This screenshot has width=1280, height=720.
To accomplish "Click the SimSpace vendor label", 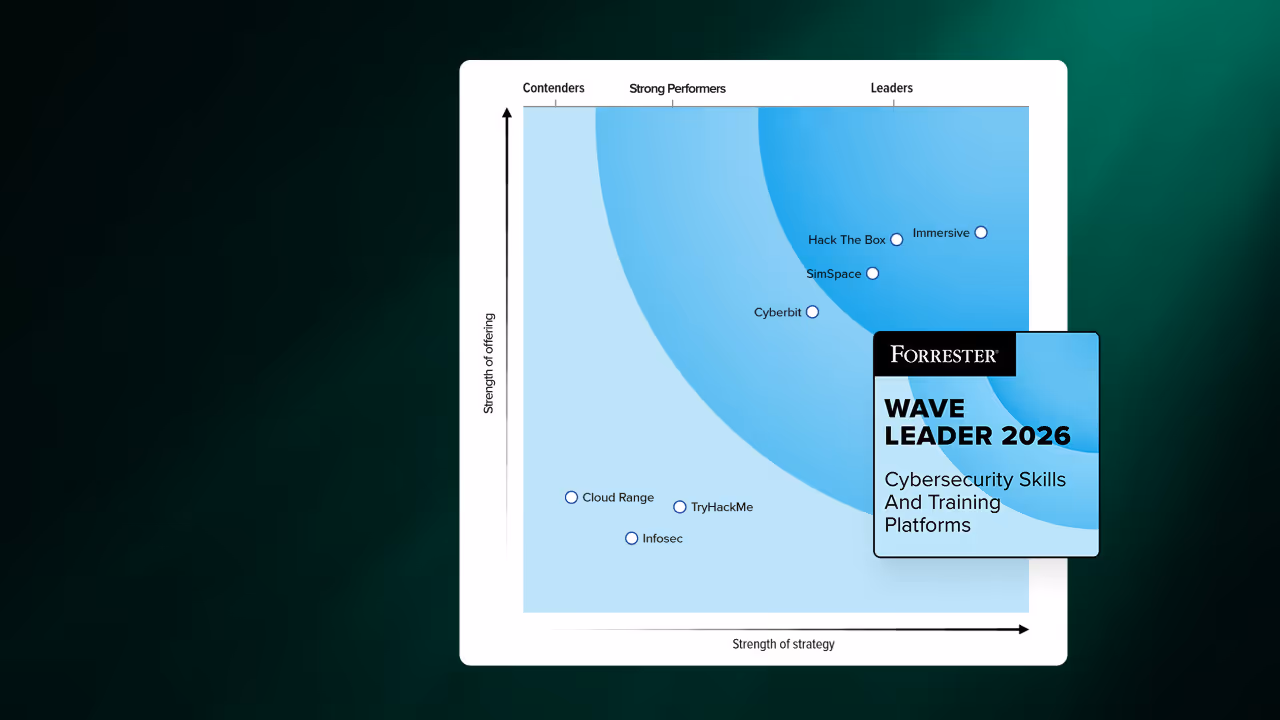I will tap(834, 274).
